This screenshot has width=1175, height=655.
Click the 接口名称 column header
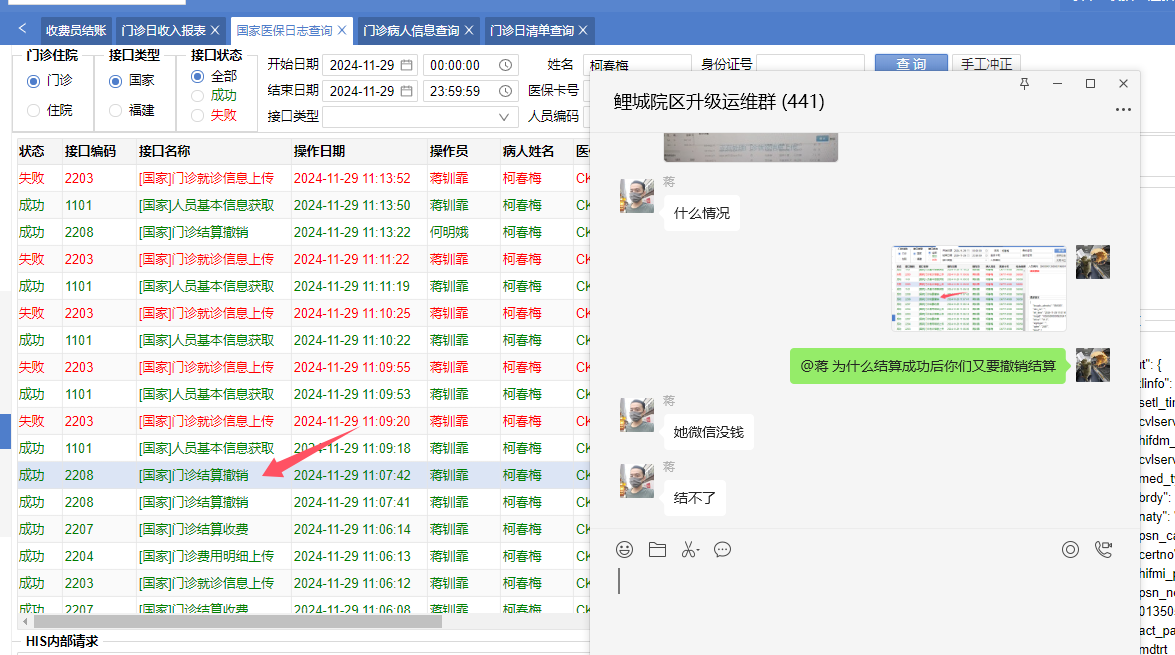pos(214,151)
